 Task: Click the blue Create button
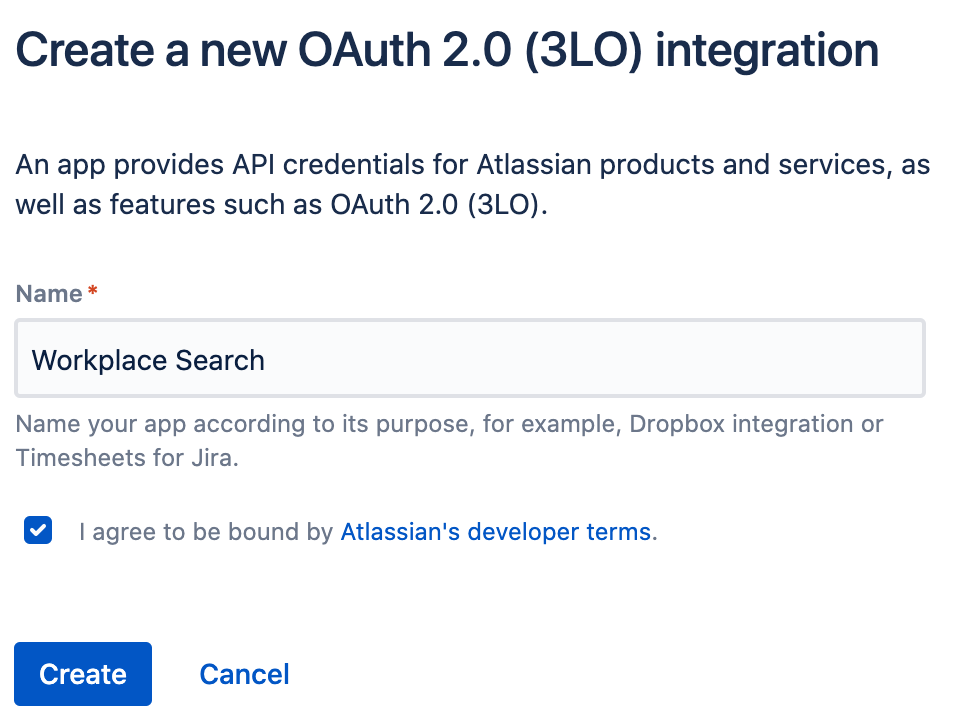click(x=83, y=674)
